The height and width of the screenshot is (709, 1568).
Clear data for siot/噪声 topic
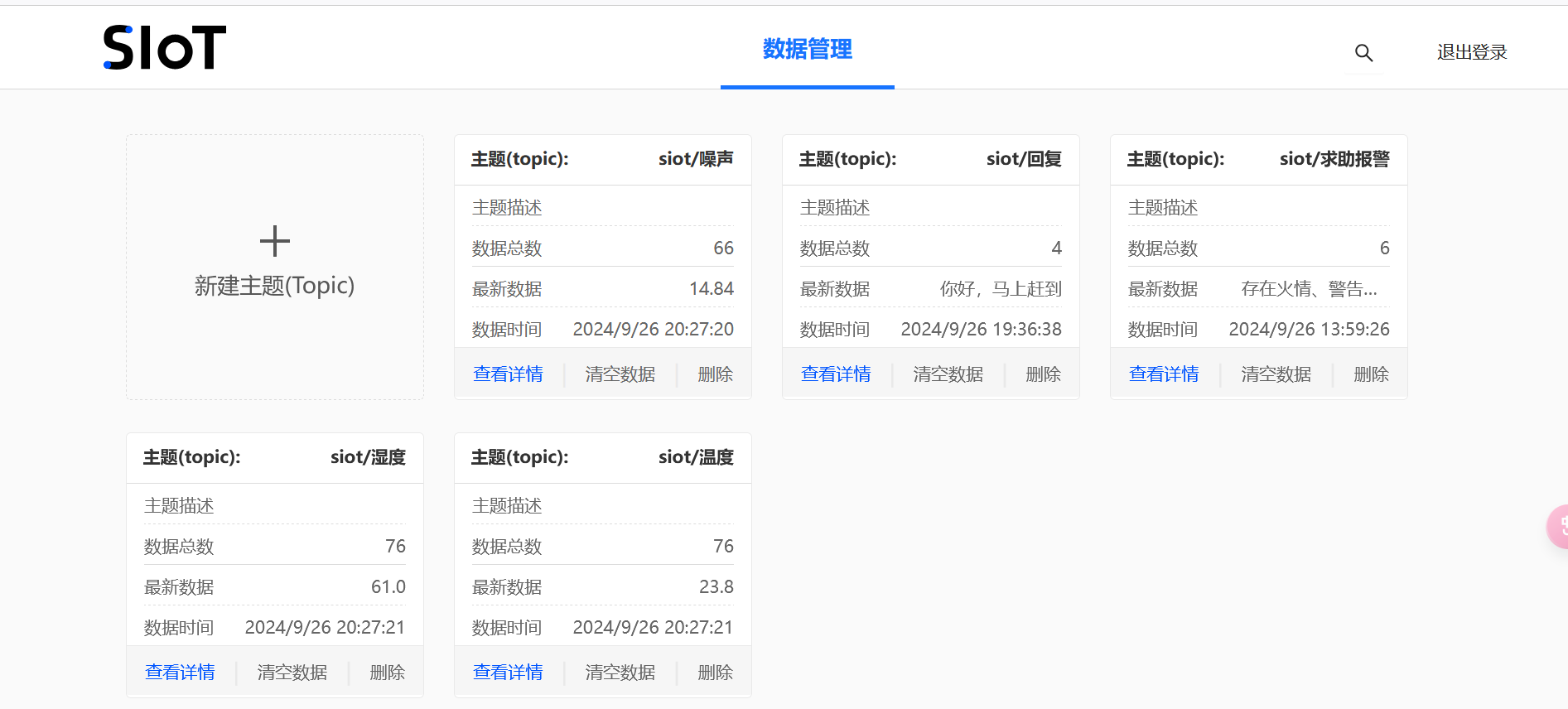pos(620,374)
